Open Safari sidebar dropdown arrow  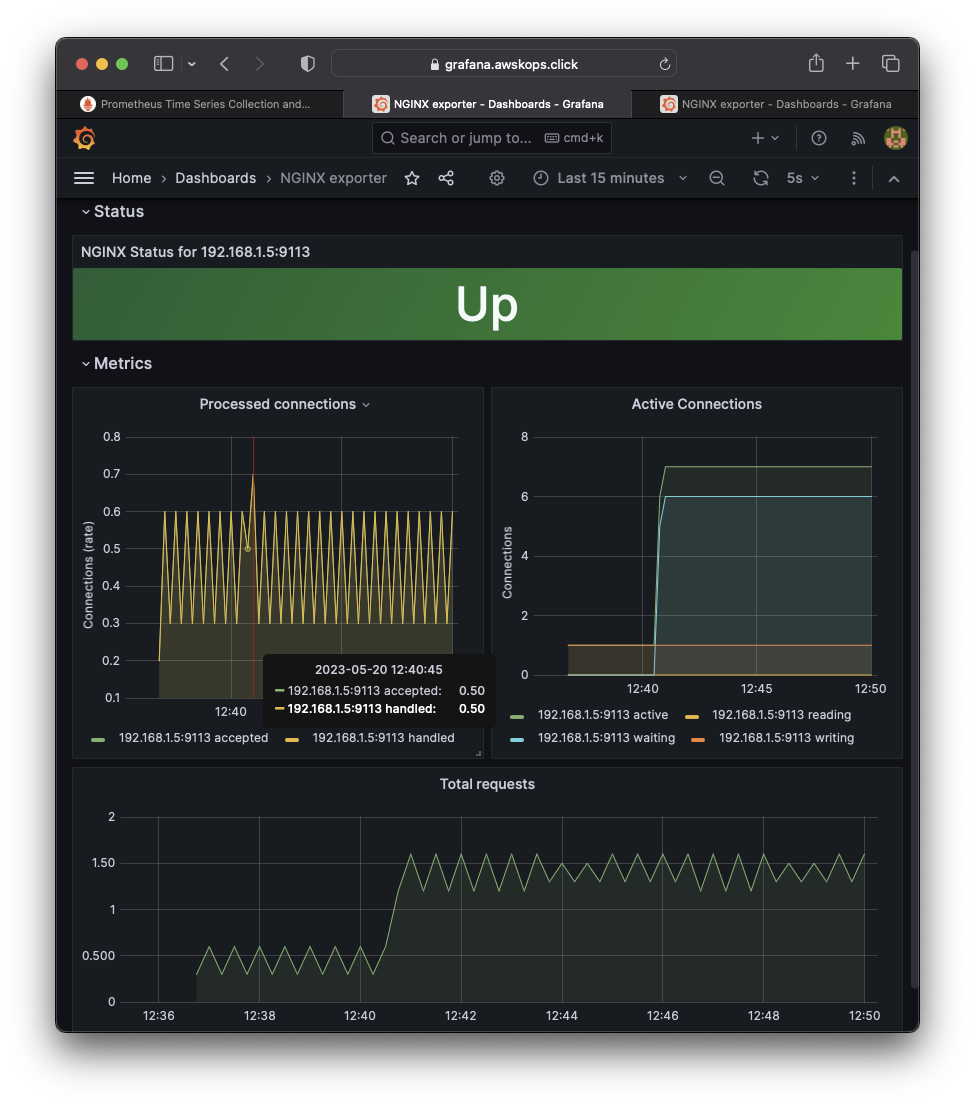point(191,64)
